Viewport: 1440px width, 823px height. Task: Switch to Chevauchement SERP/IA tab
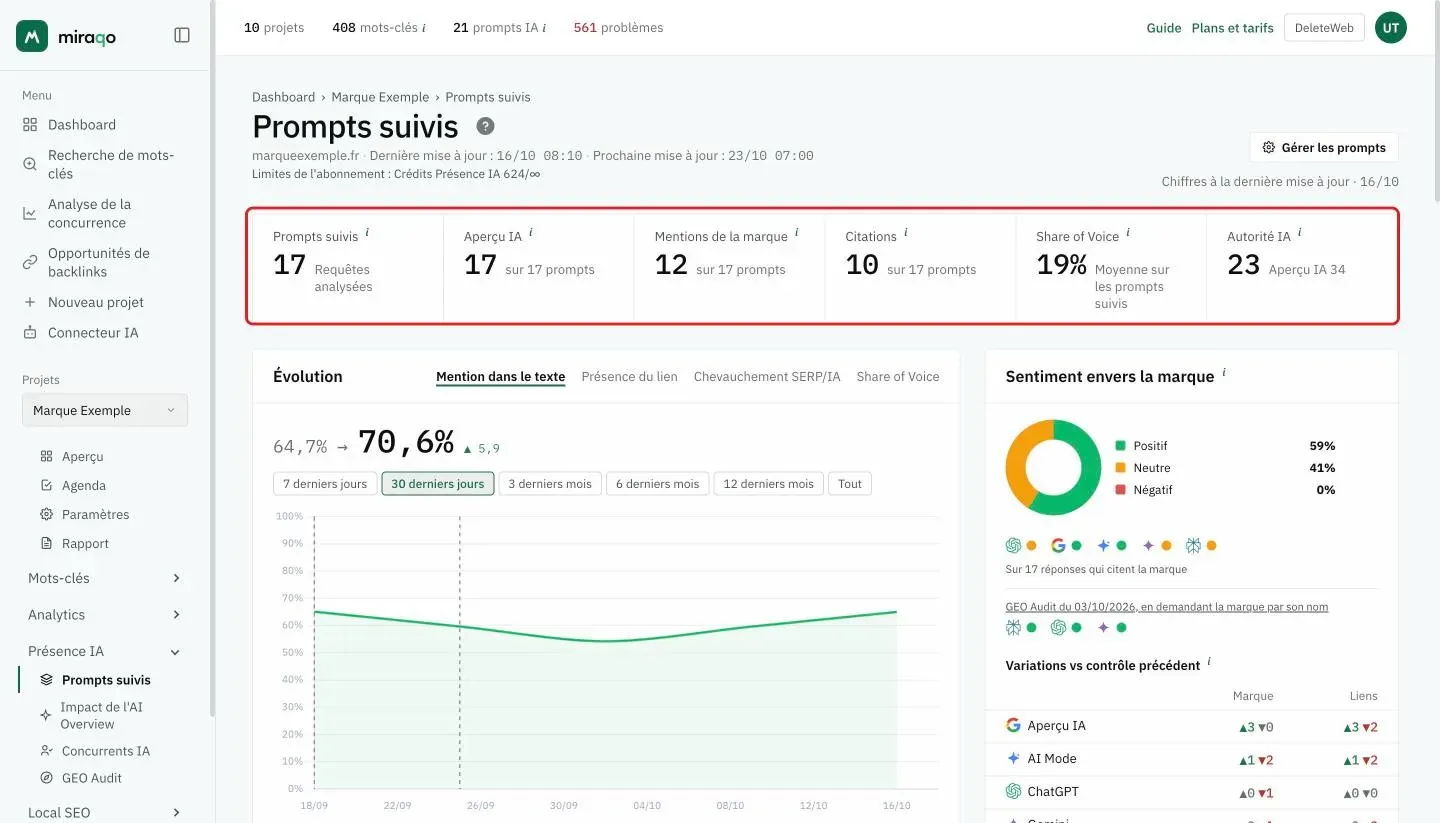(767, 377)
